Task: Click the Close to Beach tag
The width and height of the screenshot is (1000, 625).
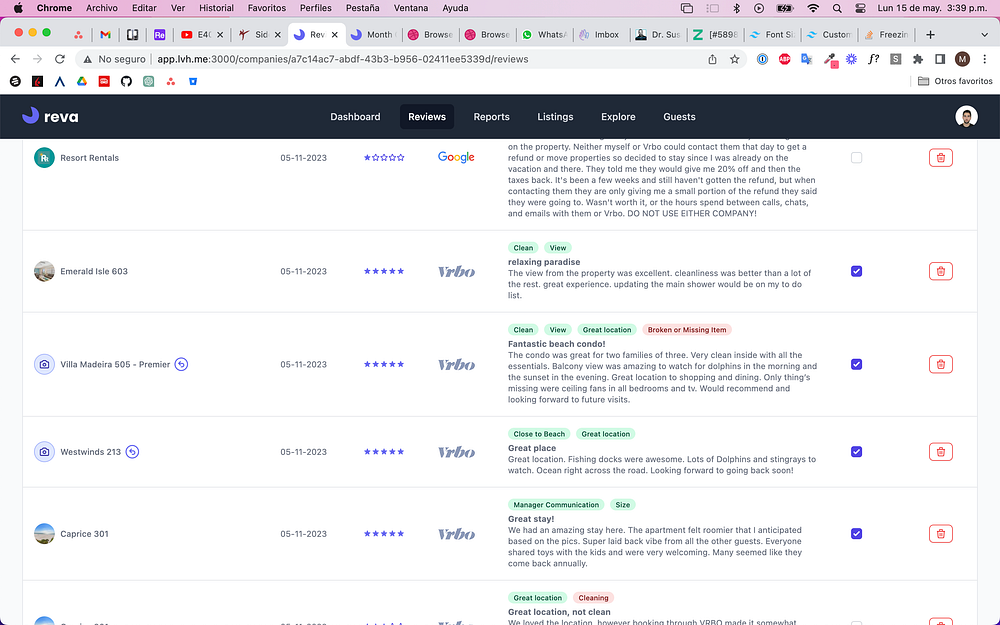Action: click(539, 434)
